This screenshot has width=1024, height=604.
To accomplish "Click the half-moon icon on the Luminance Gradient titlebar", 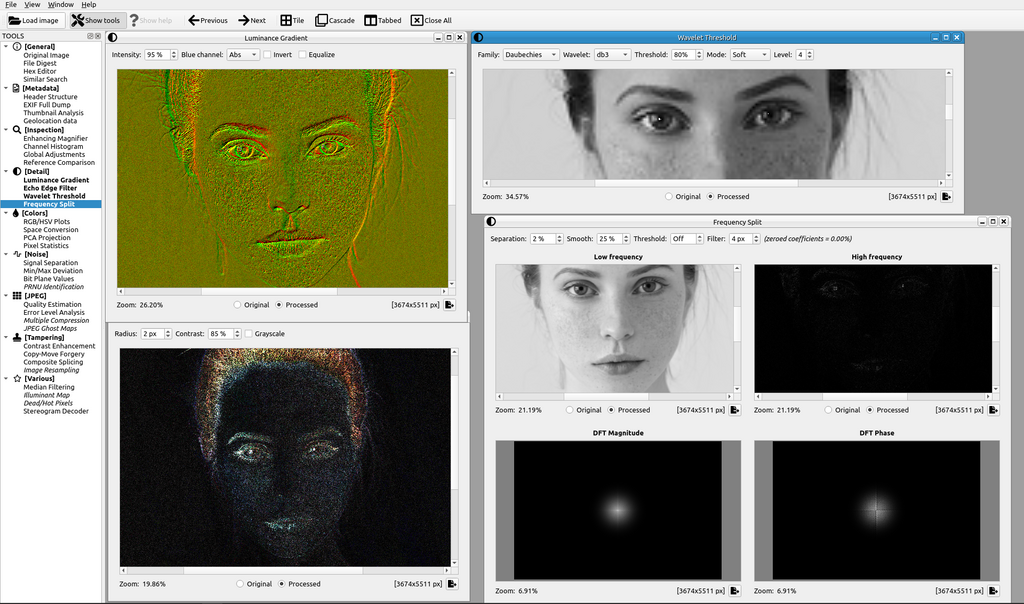I will coord(111,36).
